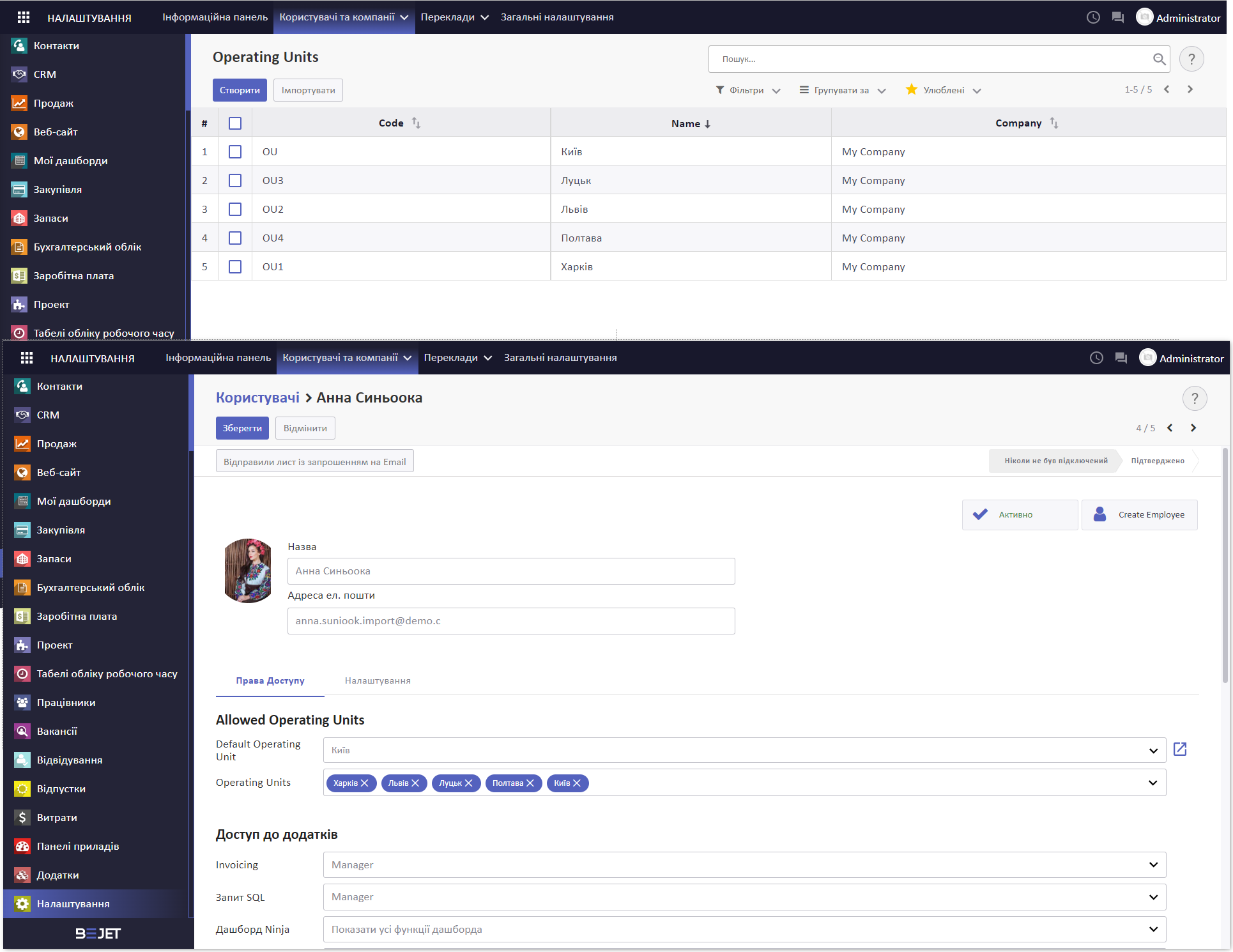Image resolution: width=1233 pixels, height=952 pixels.
Task: Open the apps grid icon in user form window
Action: (27, 358)
